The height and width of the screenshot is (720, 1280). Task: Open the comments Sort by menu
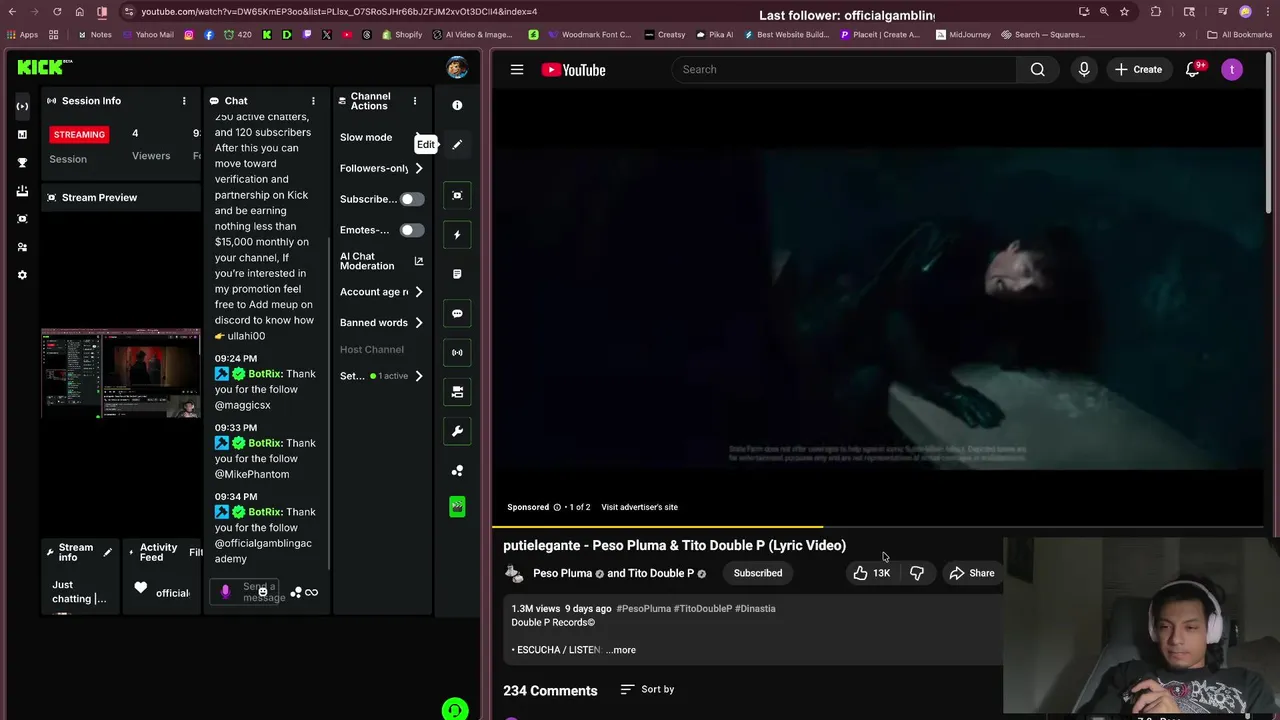click(x=647, y=689)
